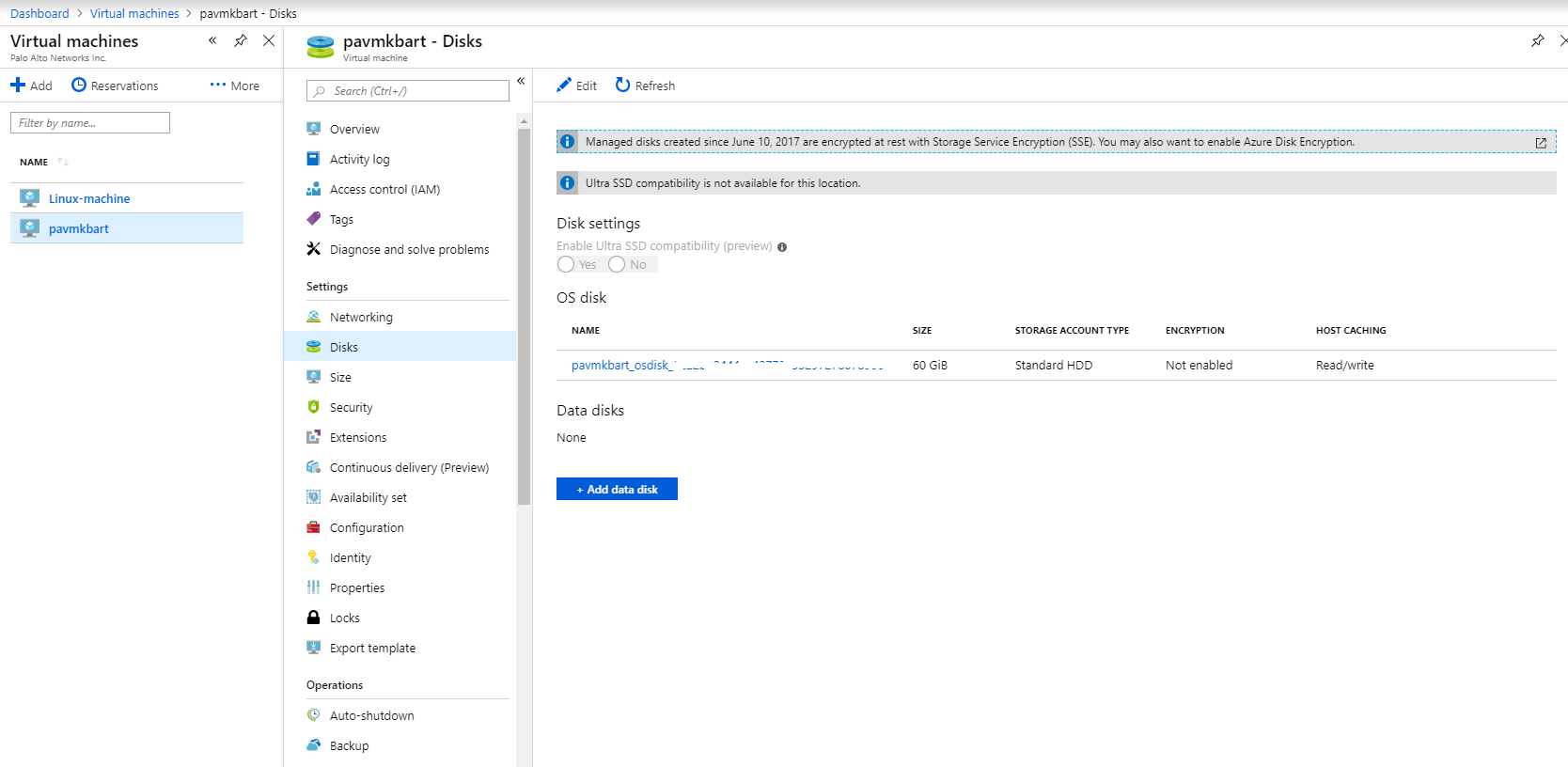Click the Refresh icon in the toolbar
The image size is (1568, 767).
(x=622, y=85)
